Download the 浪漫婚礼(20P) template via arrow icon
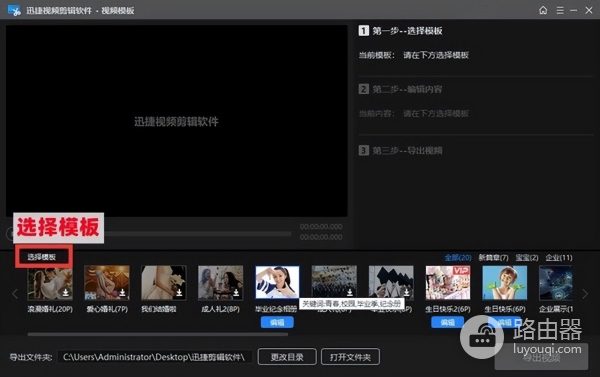Image resolution: width=600 pixels, height=377 pixels. (65, 292)
